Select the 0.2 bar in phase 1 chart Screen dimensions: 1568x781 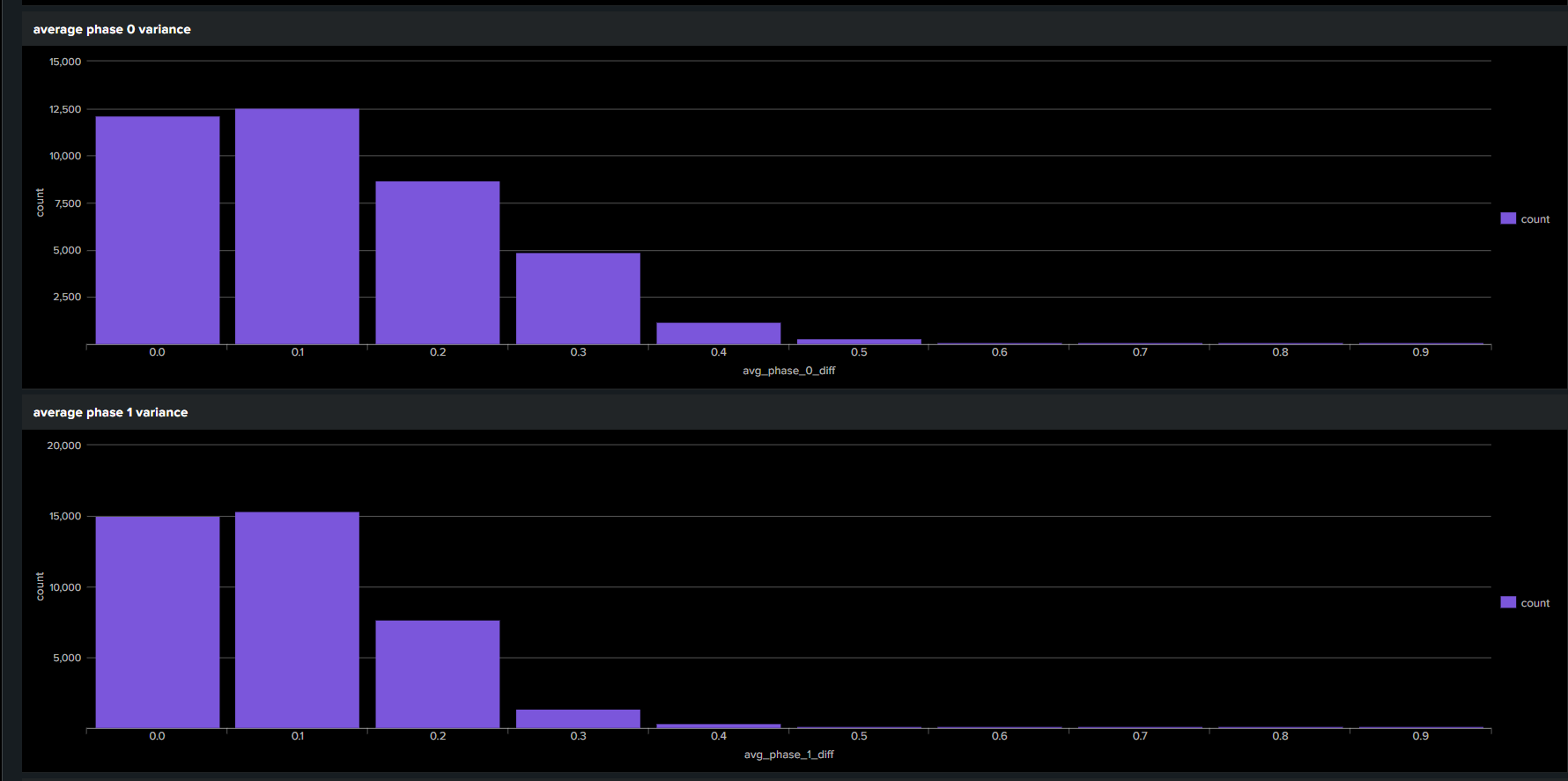click(x=438, y=674)
